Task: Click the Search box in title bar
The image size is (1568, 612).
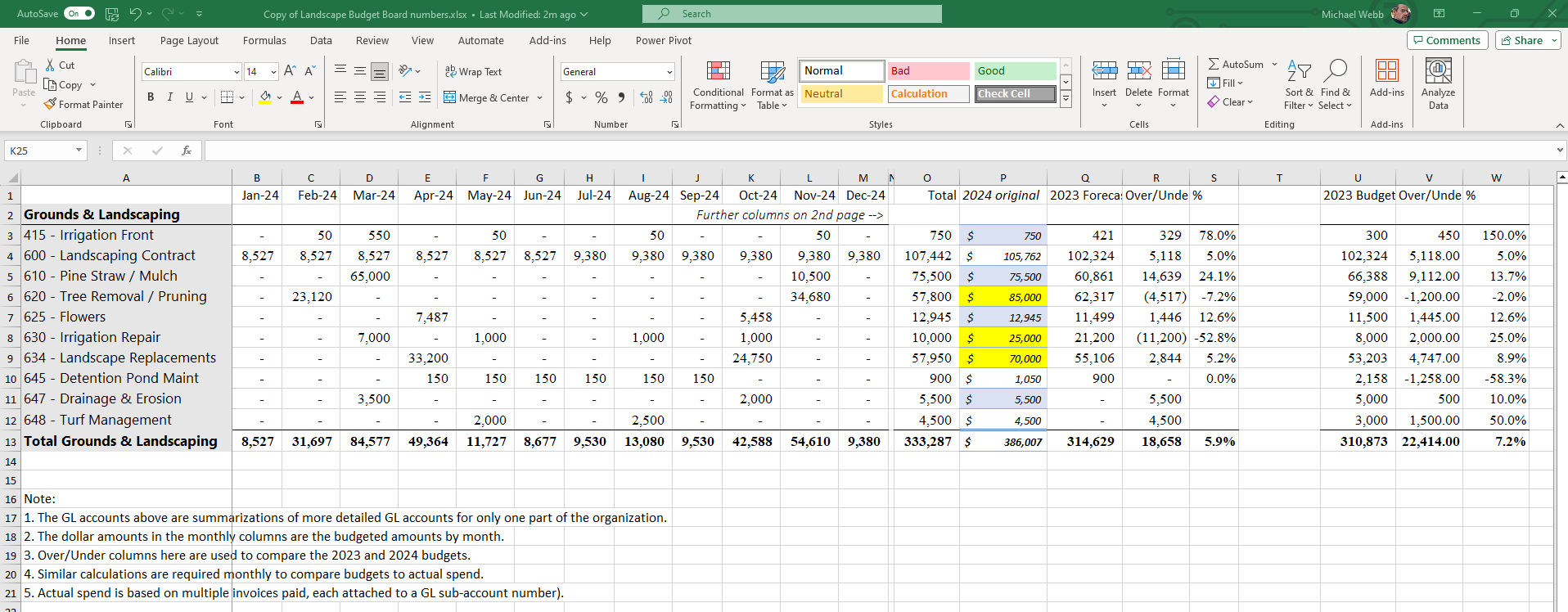Action: coord(792,14)
